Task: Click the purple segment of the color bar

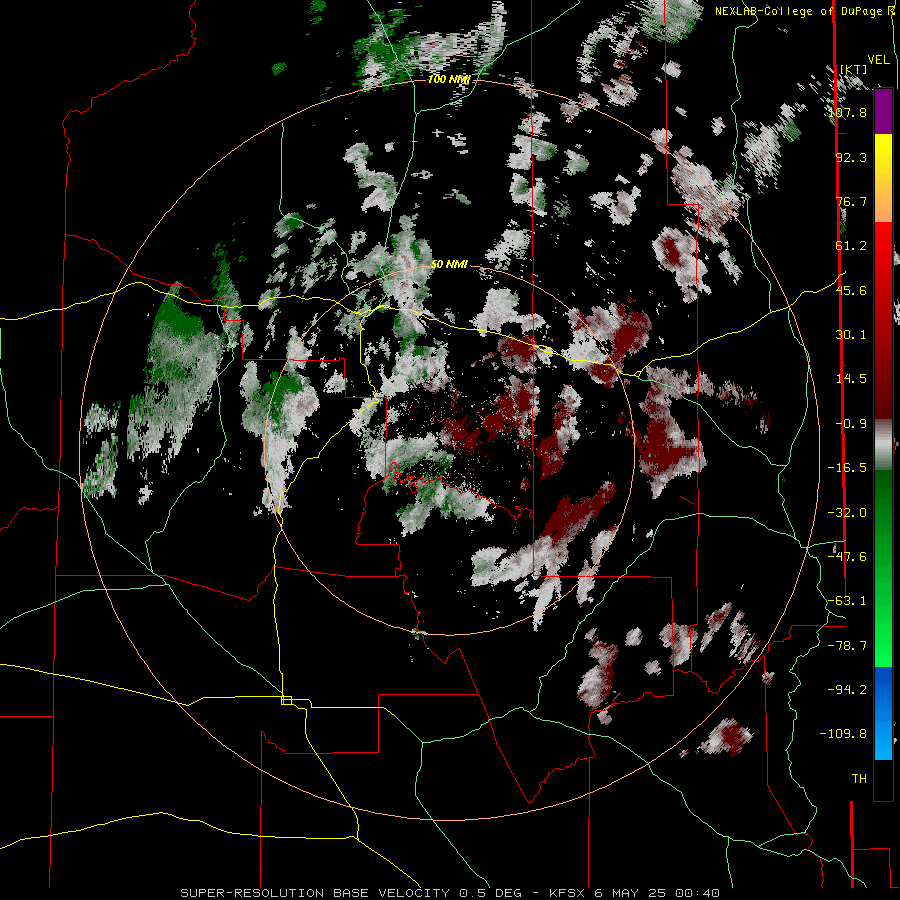Action: tap(883, 111)
